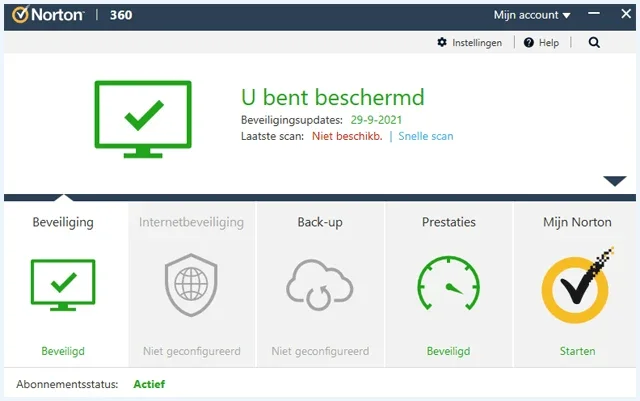Viewport: 640px width, 401px height.
Task: Click the Internetbeveiliging globe shield icon
Action: coord(192,282)
